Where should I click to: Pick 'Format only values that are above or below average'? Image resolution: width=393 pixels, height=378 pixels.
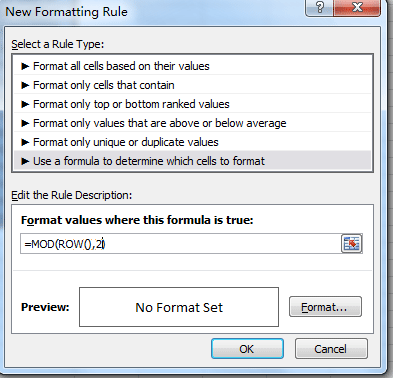tap(192, 123)
